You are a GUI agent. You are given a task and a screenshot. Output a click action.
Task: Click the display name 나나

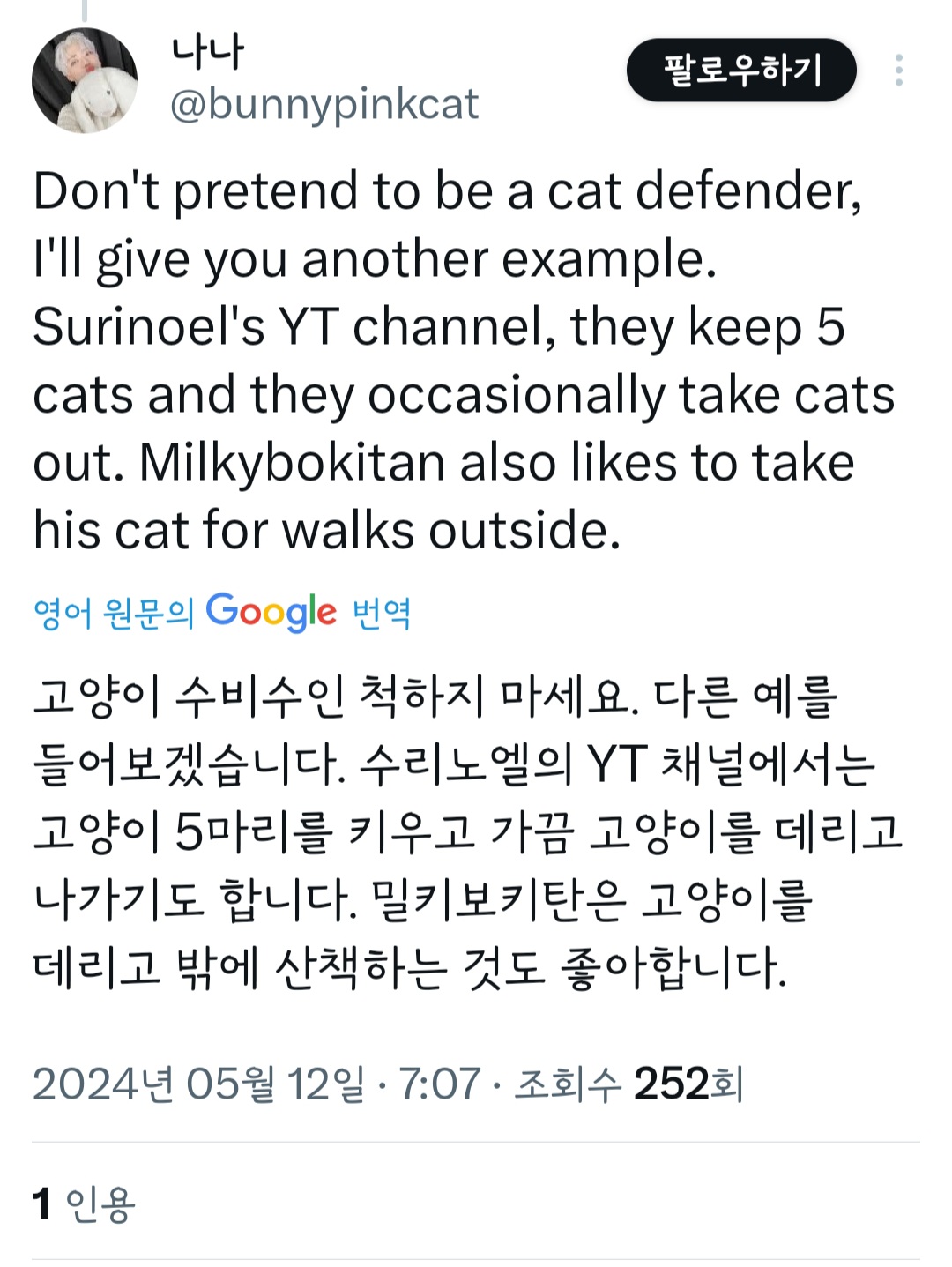(207, 52)
